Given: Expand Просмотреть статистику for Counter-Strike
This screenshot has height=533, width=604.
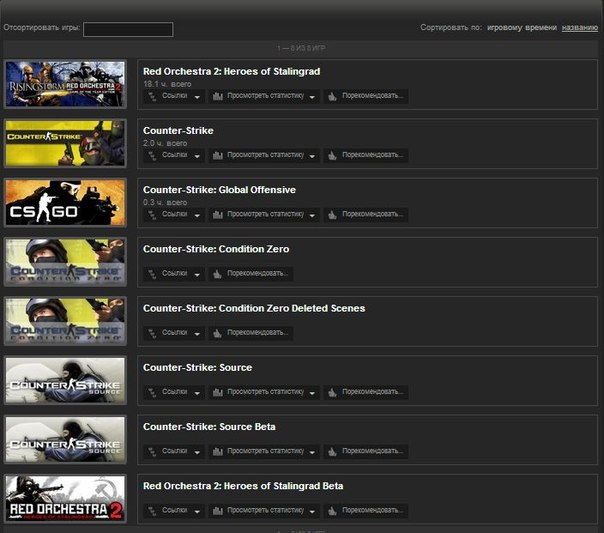Looking at the screenshot, I should (x=271, y=156).
